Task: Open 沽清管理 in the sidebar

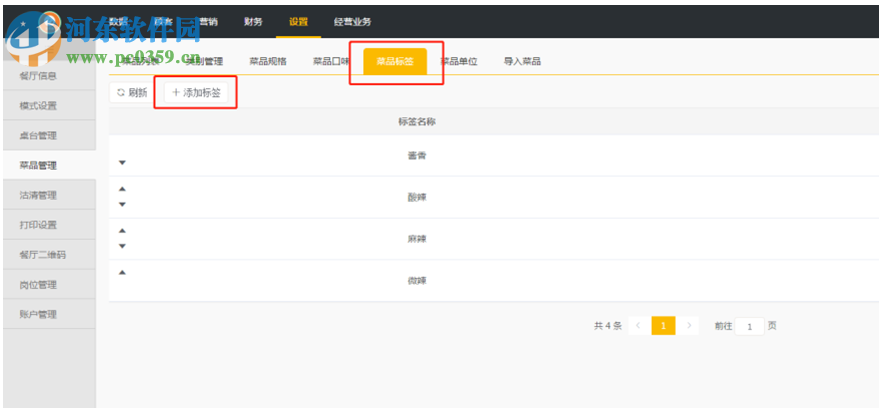Action: point(49,195)
